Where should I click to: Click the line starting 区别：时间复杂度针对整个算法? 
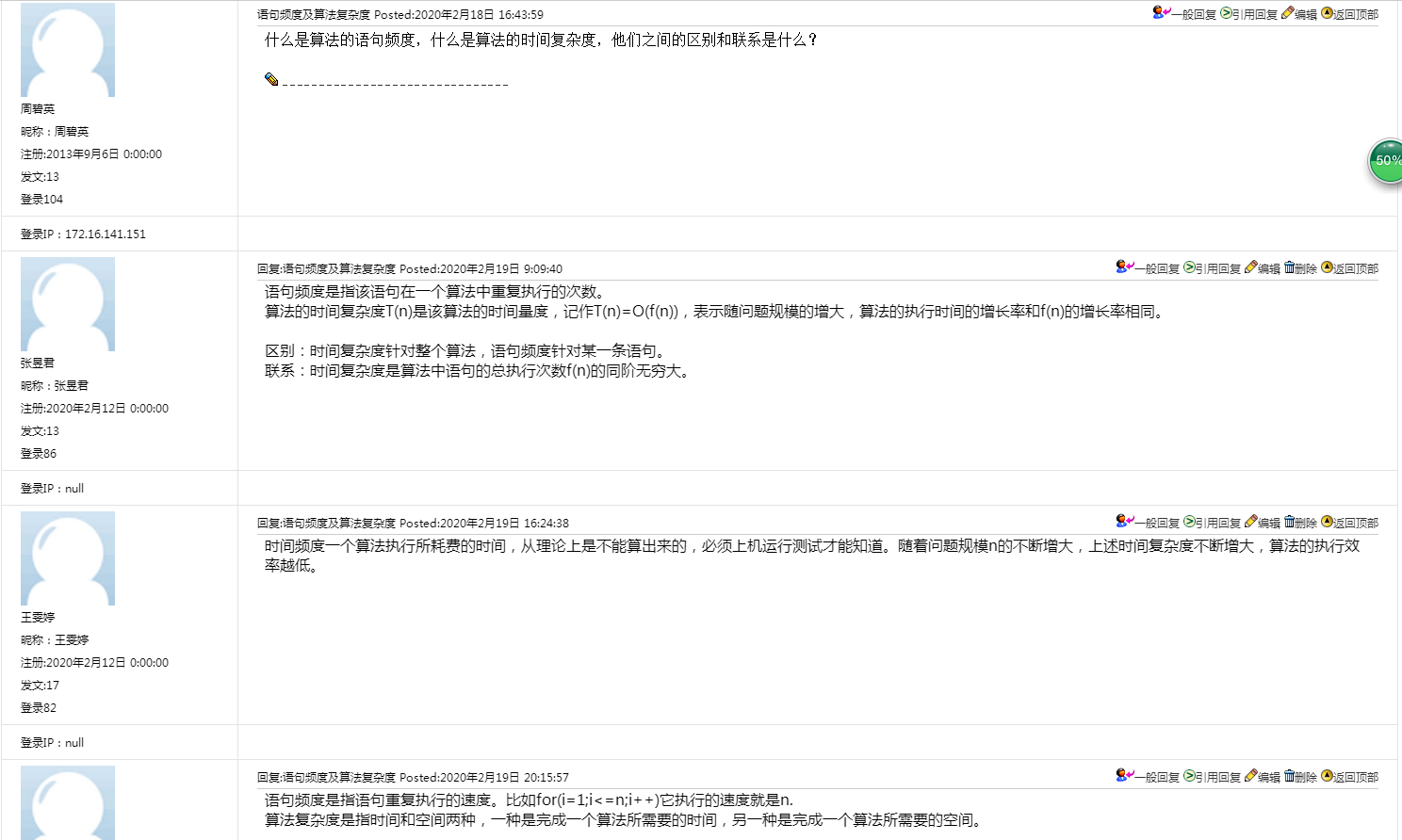coord(467,351)
